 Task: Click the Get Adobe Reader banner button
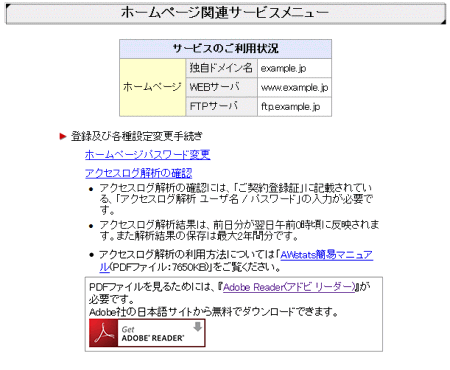[x=147, y=333]
